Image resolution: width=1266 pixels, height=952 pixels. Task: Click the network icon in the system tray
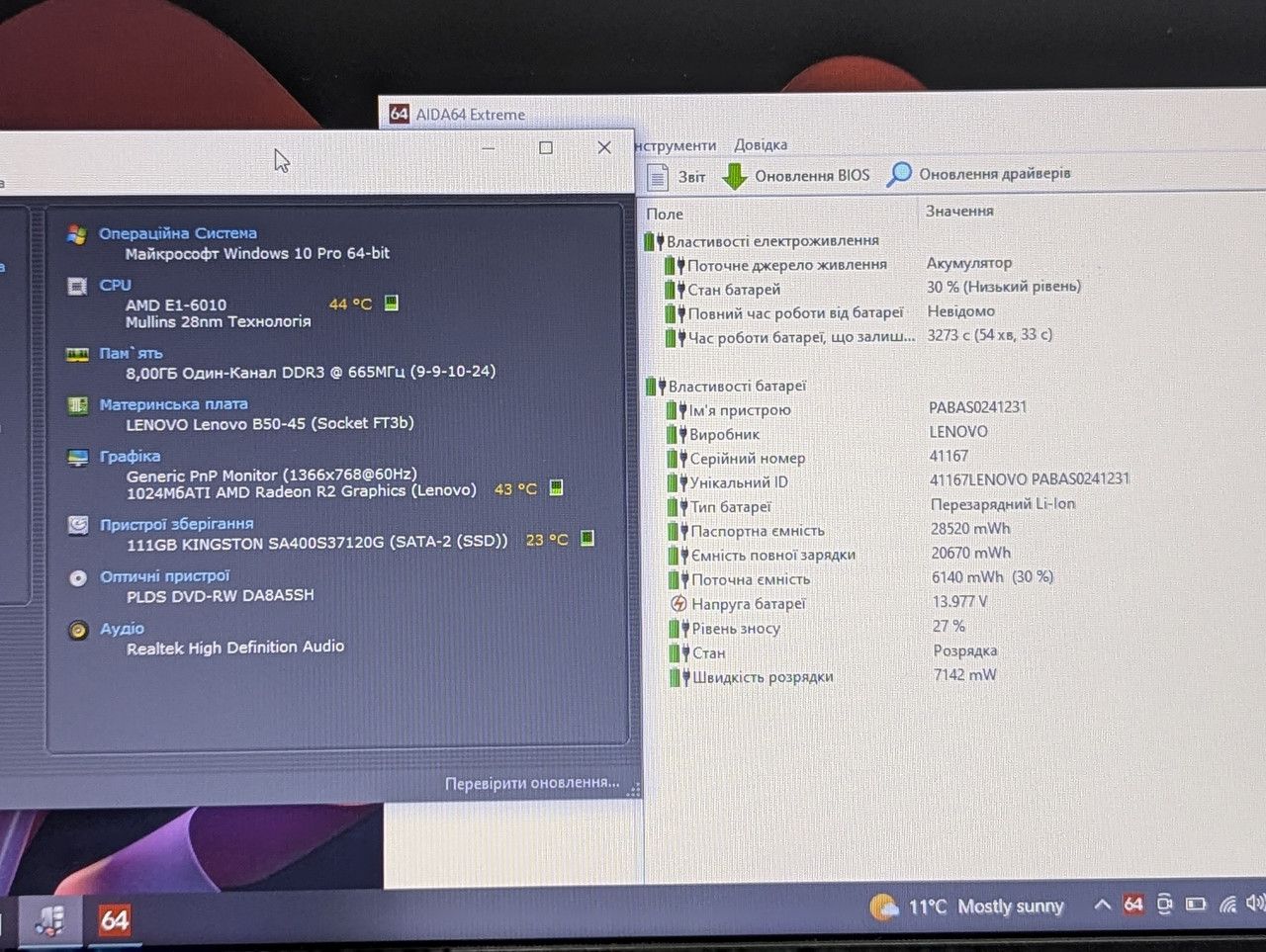point(1227,904)
